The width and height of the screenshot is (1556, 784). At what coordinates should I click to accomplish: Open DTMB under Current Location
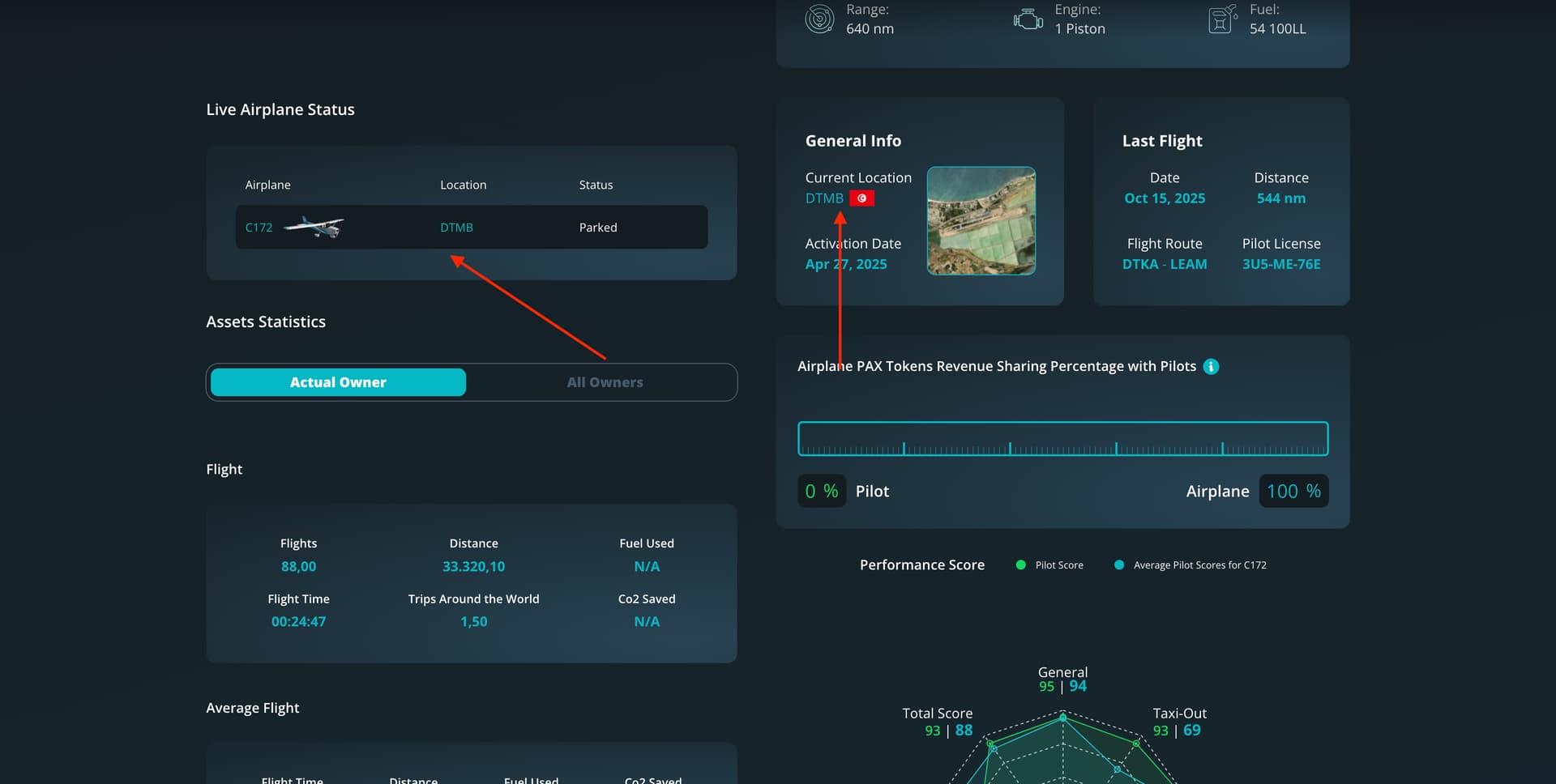(x=823, y=198)
